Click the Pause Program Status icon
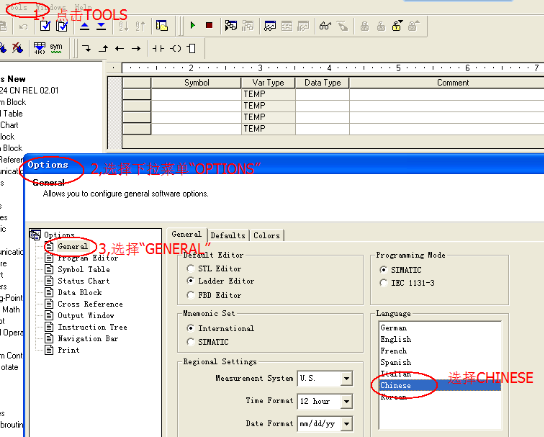Viewport: 544px width, 437px height. click(x=248, y=26)
